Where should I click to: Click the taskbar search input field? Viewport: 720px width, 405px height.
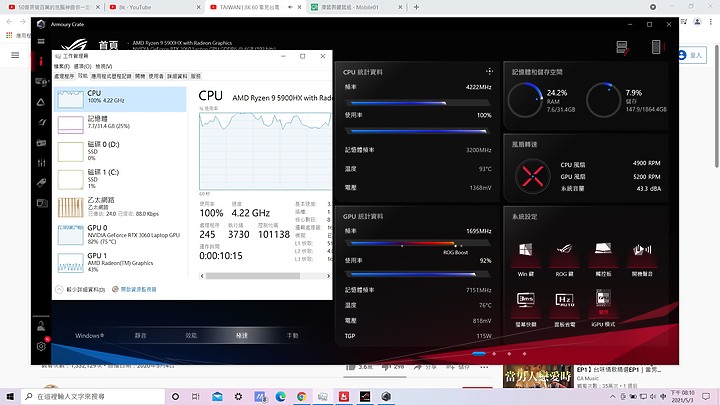[93, 396]
